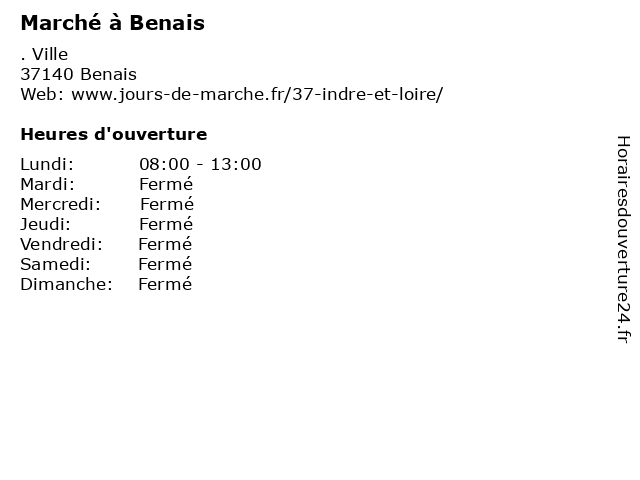Click the Fermé status next to Jeudi
This screenshot has width=640, height=480.
click(166, 224)
